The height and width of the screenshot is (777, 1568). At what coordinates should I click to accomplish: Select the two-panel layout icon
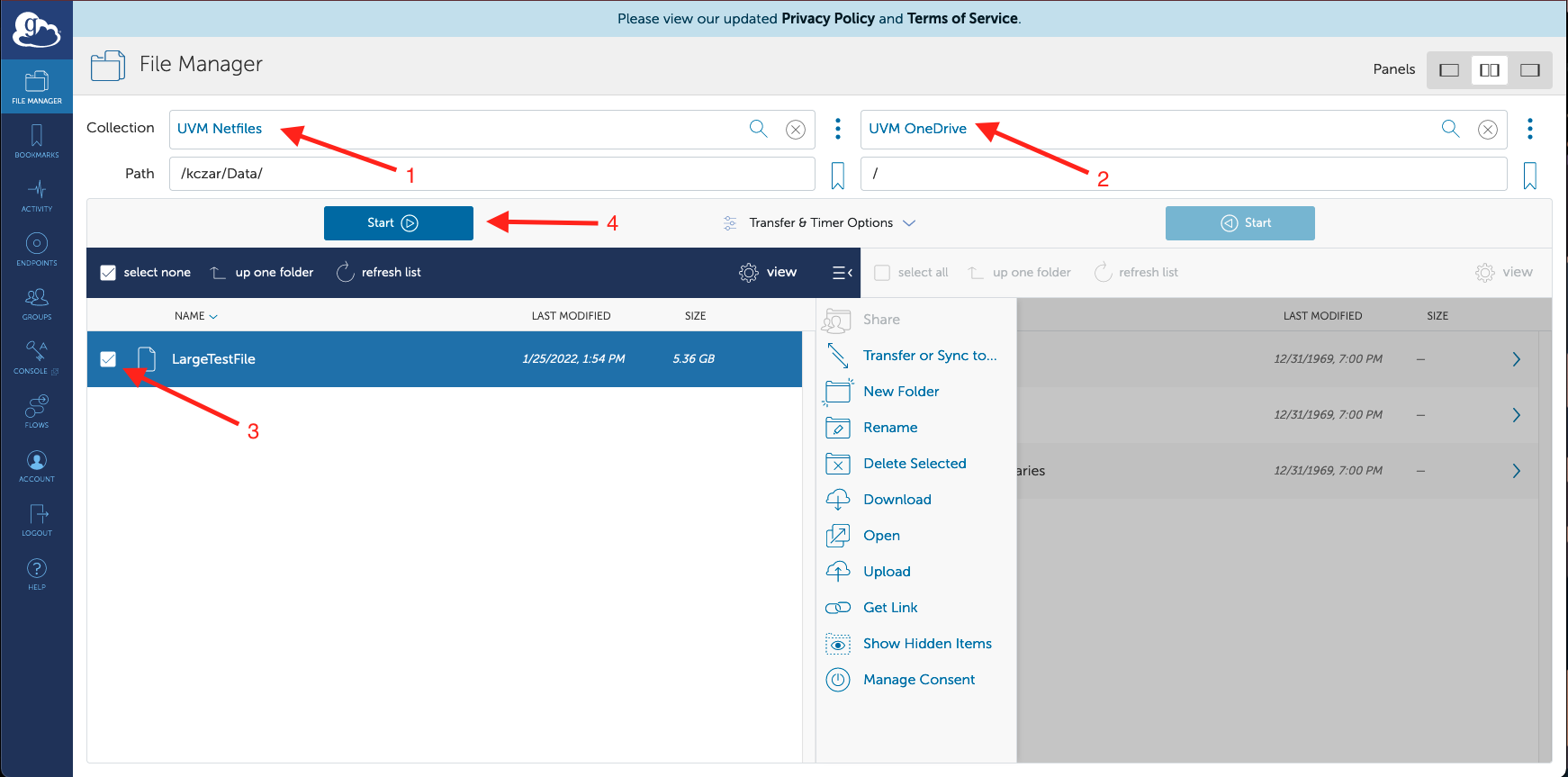click(1490, 70)
